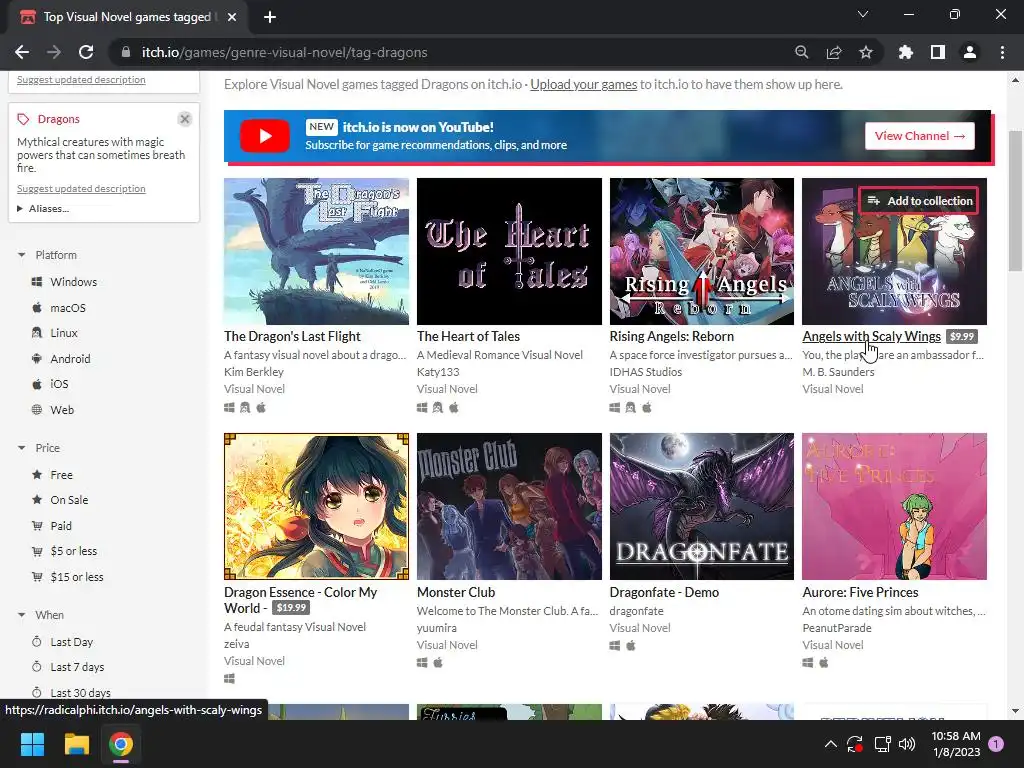Click the browser back arrow

coord(22,52)
